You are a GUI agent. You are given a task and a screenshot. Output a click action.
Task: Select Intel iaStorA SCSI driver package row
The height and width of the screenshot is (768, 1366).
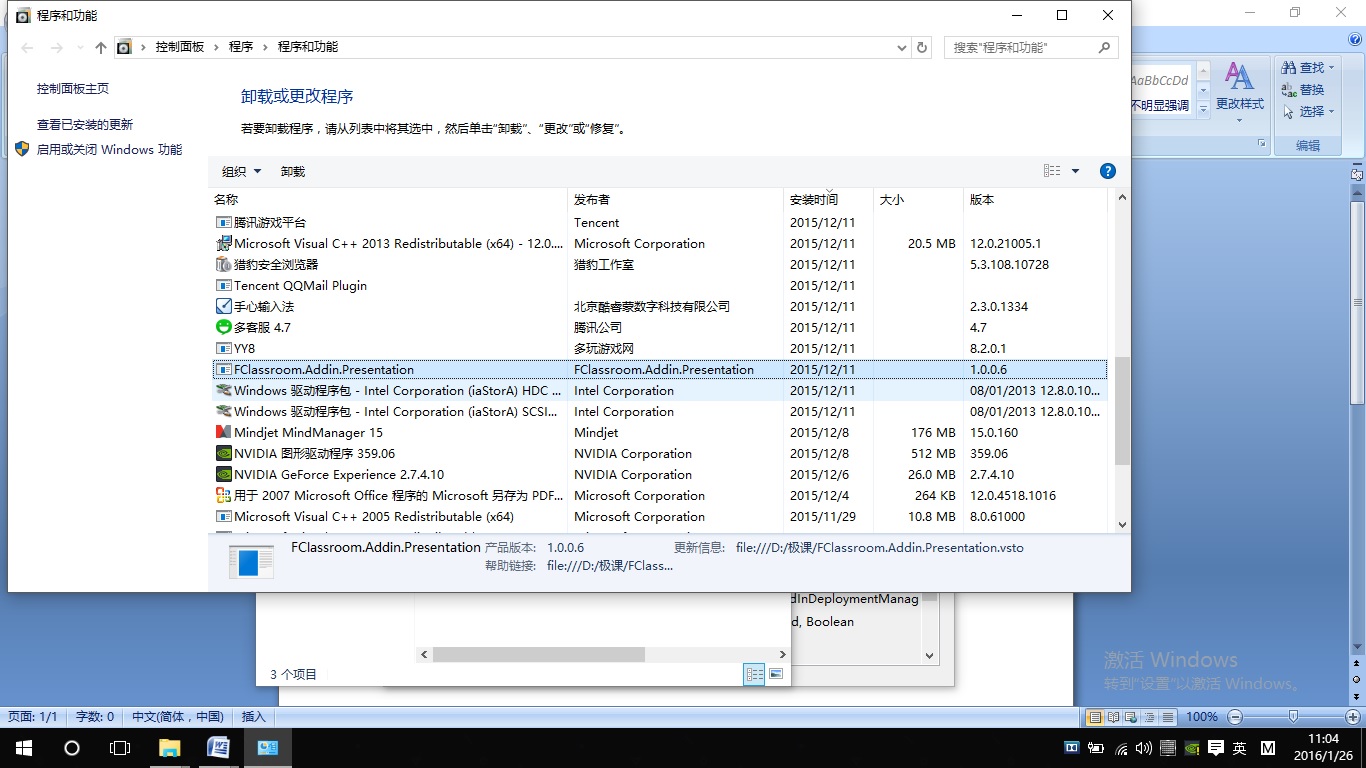[x=660, y=412]
